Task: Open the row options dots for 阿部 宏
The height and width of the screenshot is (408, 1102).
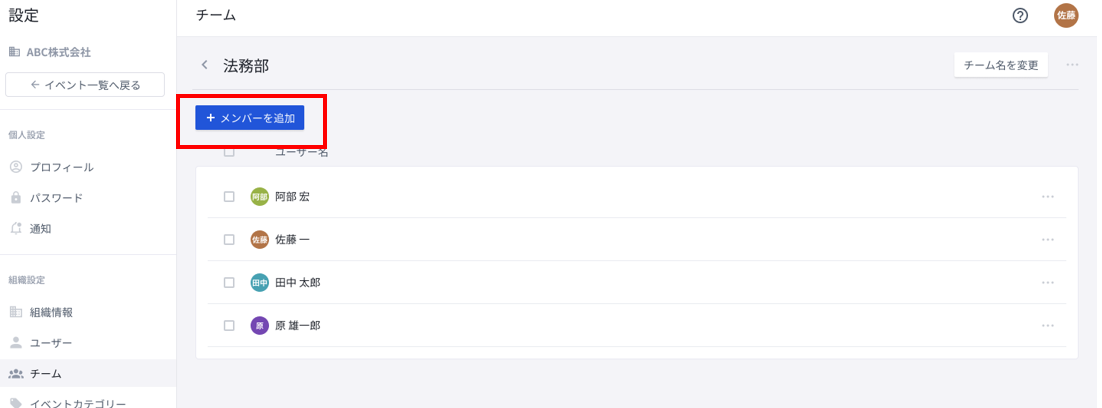Action: [x=1048, y=197]
